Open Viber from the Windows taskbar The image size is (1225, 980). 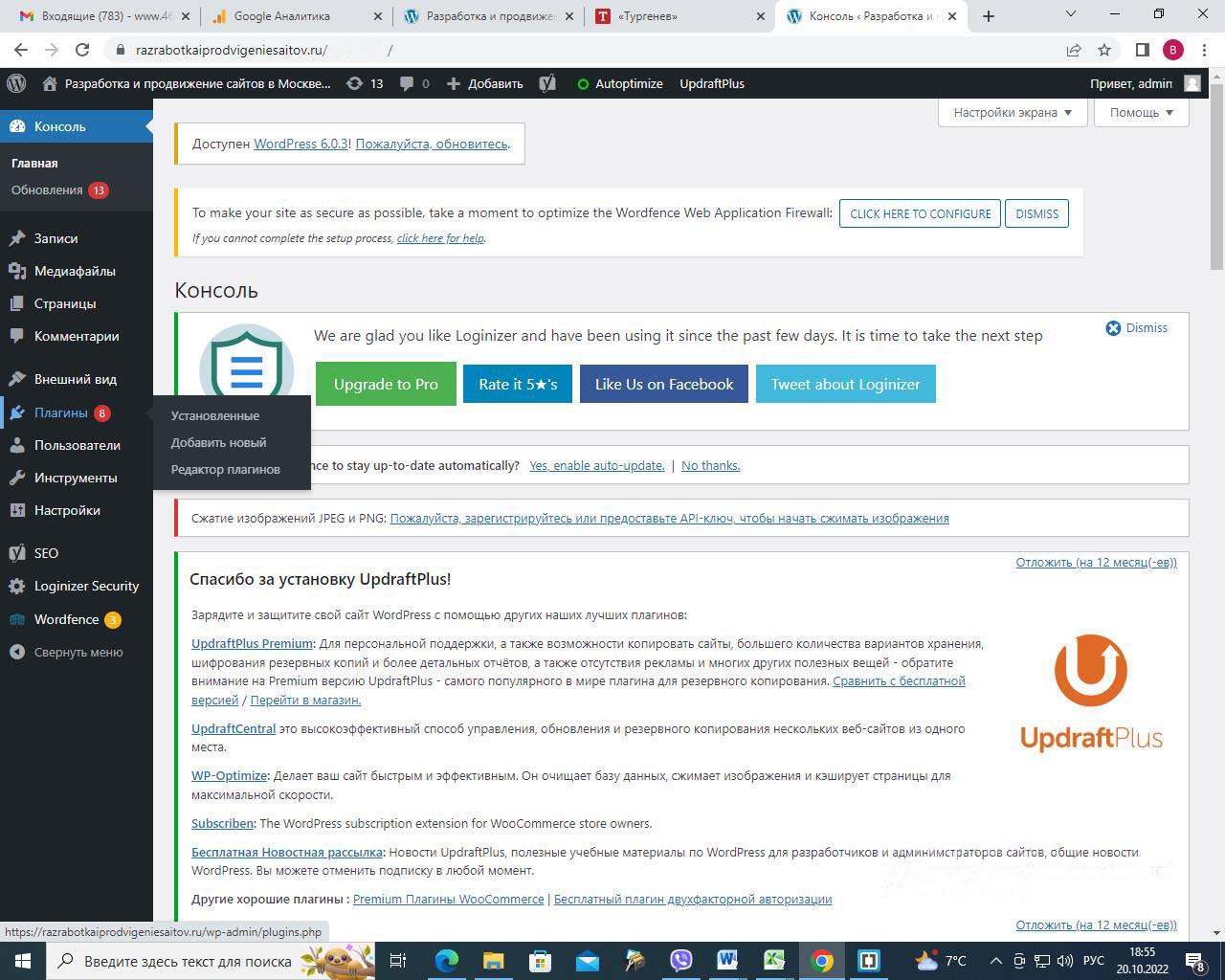coord(680,960)
